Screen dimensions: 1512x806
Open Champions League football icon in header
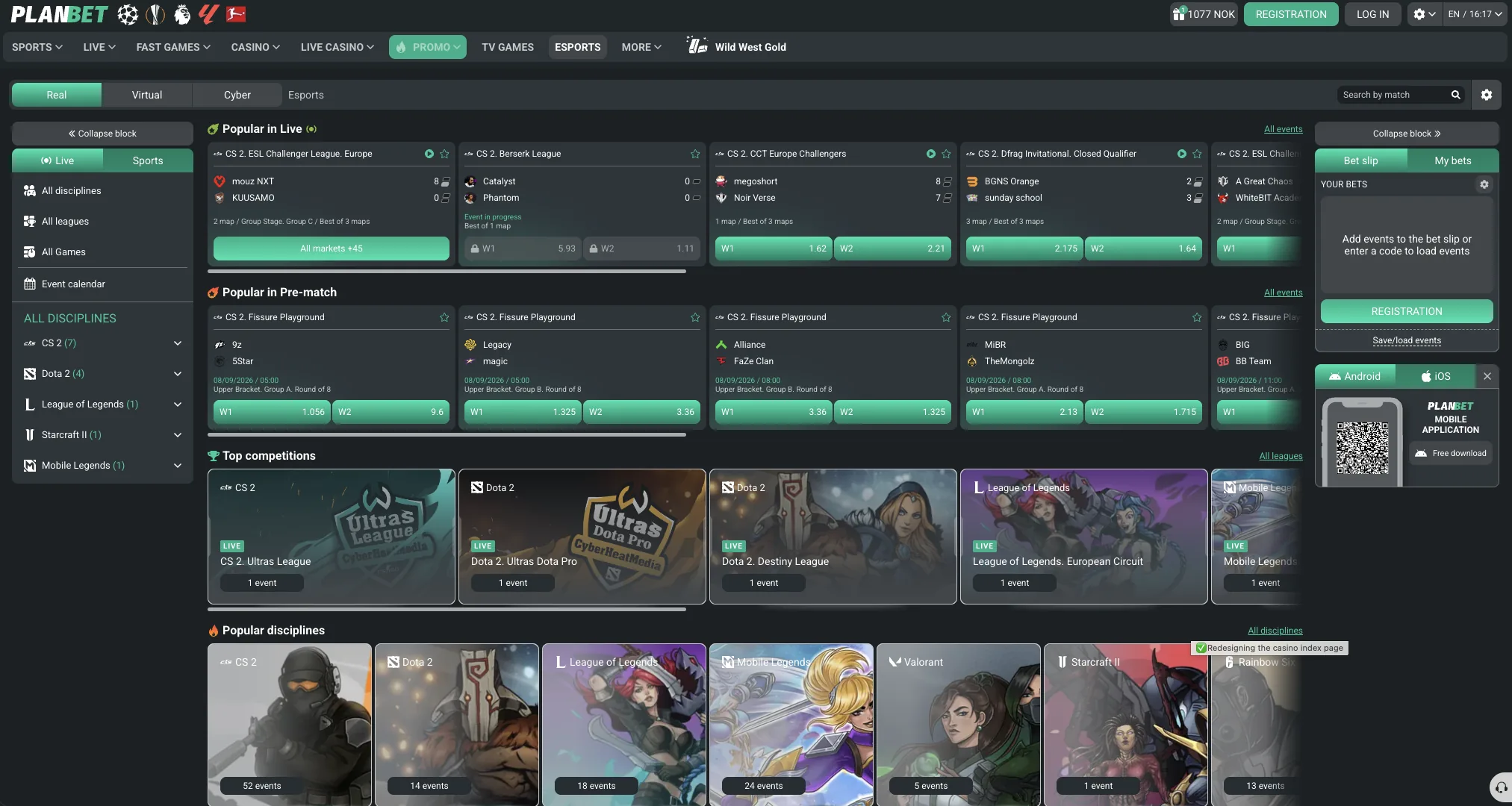tap(128, 14)
